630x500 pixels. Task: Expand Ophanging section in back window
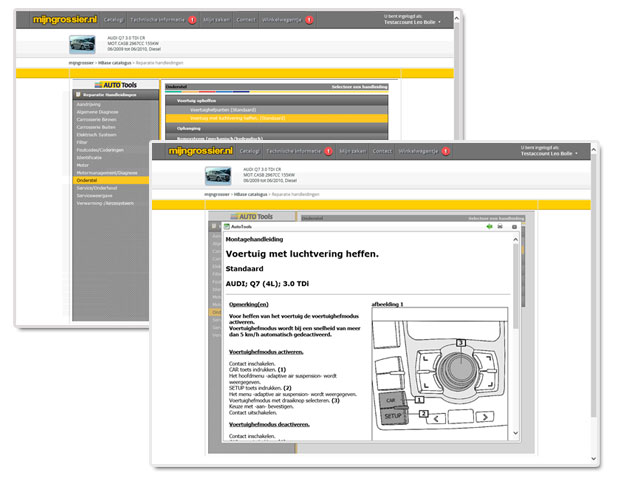click(x=277, y=129)
